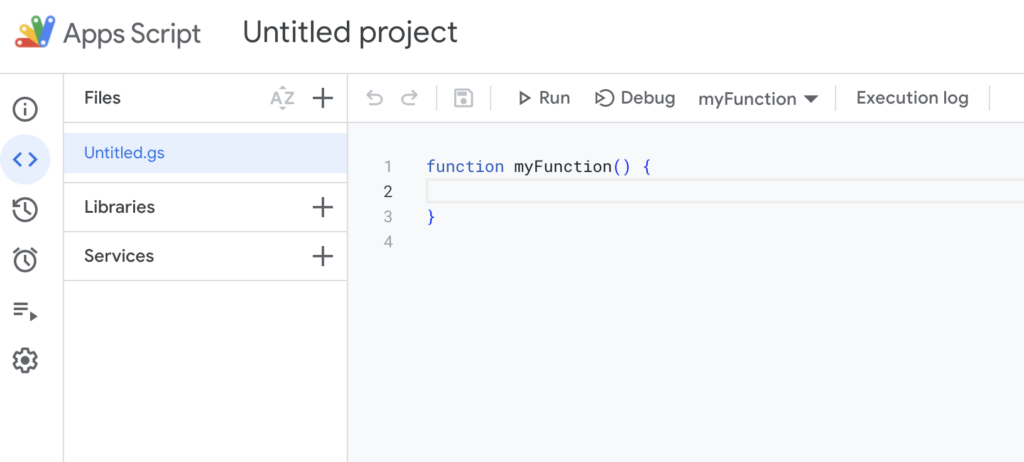1024x462 pixels.
Task: Click the Redo arrow in toolbar
Action: pos(409,98)
